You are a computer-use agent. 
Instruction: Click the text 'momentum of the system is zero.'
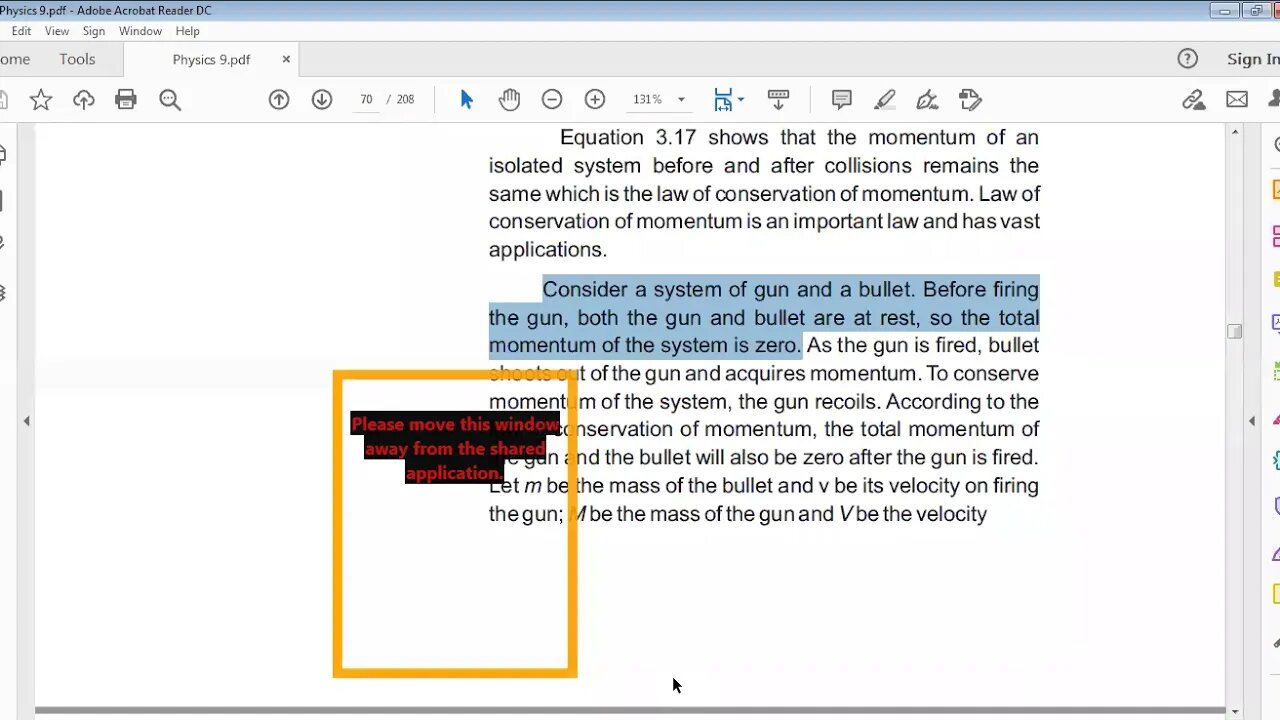click(x=645, y=346)
